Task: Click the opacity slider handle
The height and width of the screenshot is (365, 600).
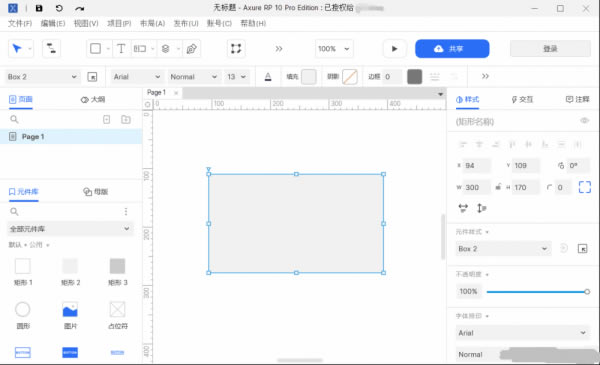Action: coord(587,292)
